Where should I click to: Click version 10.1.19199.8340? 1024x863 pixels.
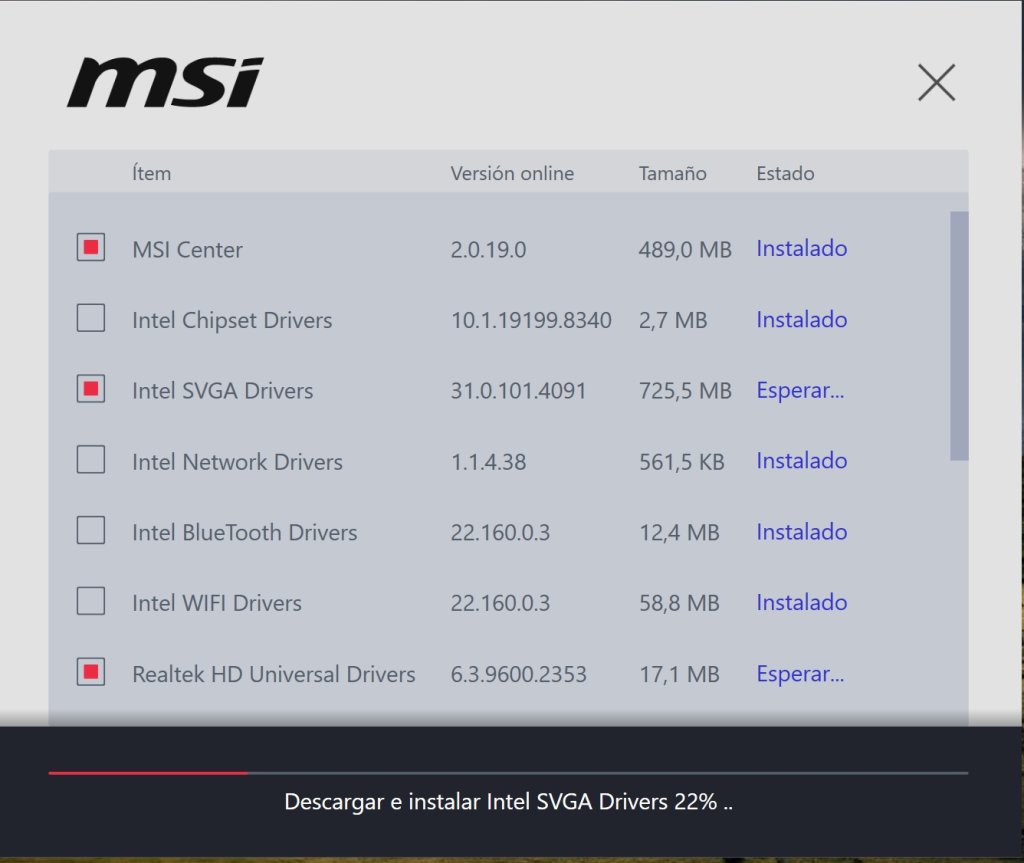coord(532,320)
